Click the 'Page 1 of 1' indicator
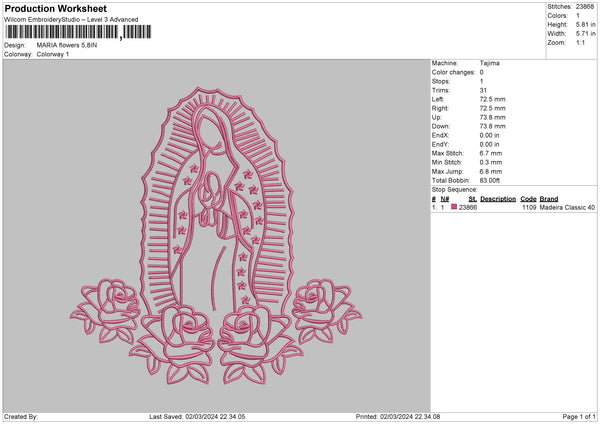This screenshot has width=600, height=424. [x=579, y=416]
